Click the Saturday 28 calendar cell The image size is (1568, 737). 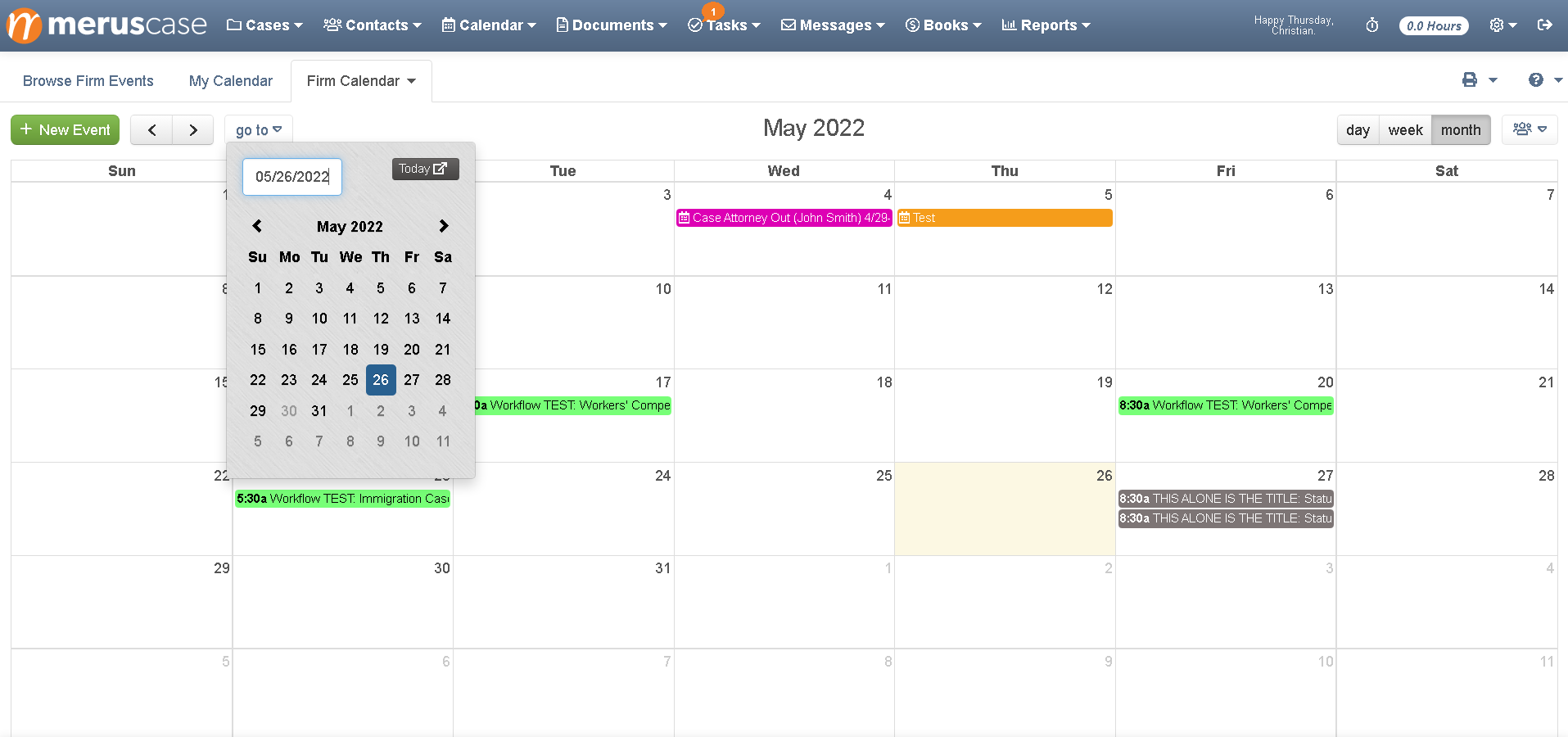click(x=1447, y=509)
